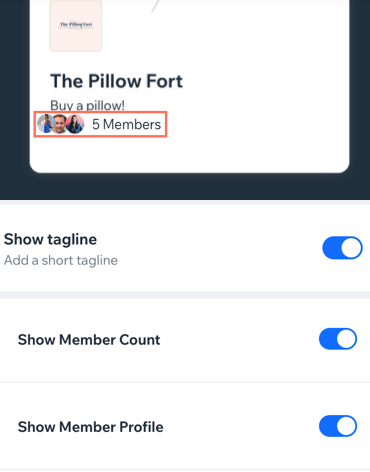Select the red-outlined members highlight box
Image resolution: width=370 pixels, height=472 pixels.
[100, 124]
